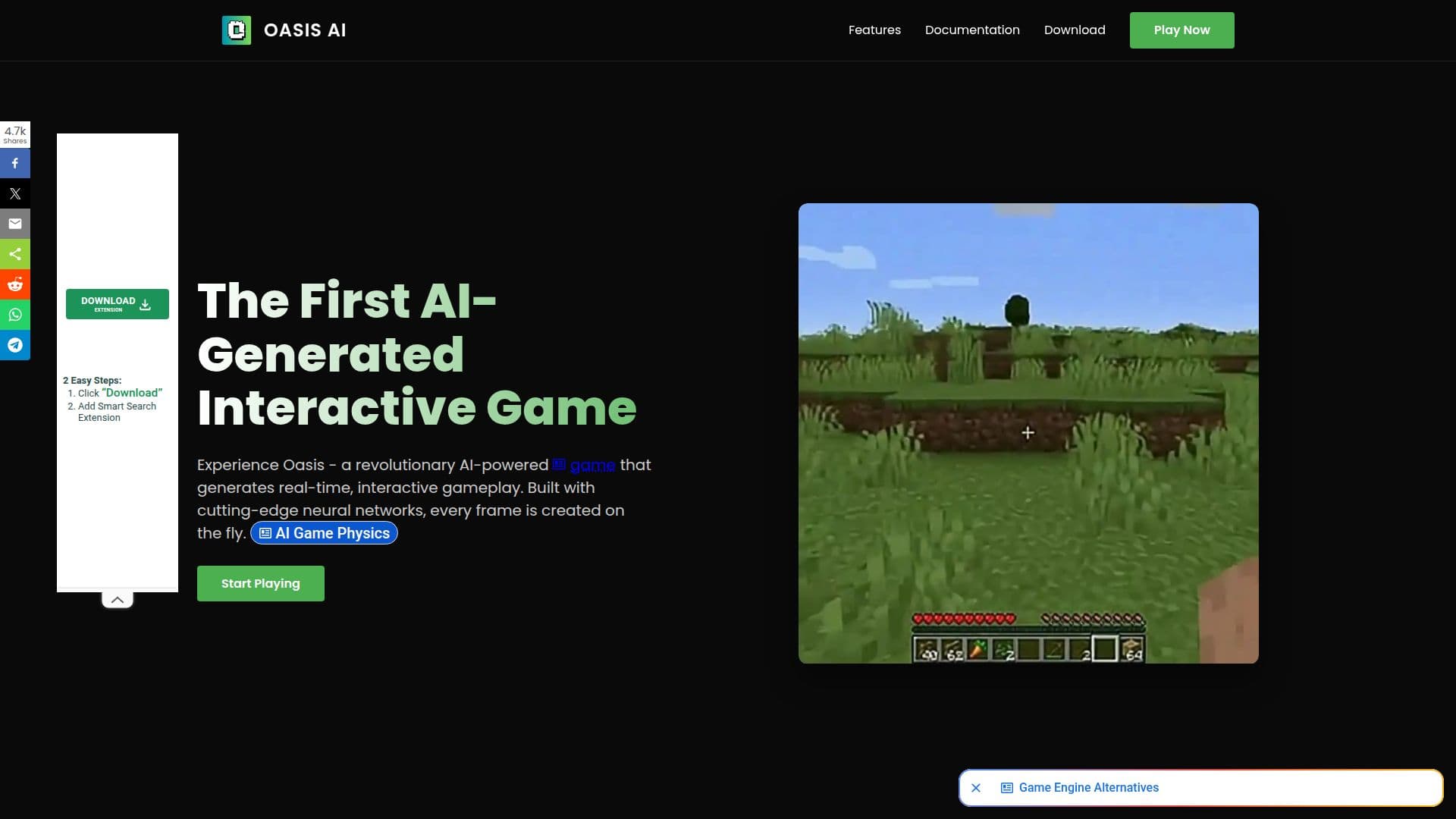Collapse the ad panel with chevron
The width and height of the screenshot is (1456, 819).
coord(118,600)
